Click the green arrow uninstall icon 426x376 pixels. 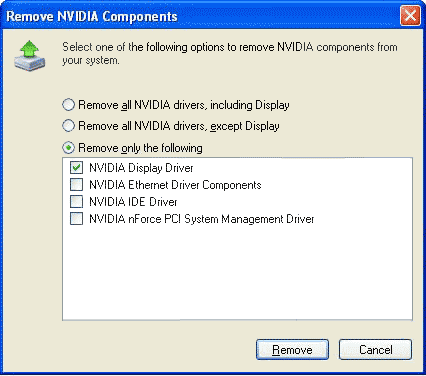pos(30,56)
